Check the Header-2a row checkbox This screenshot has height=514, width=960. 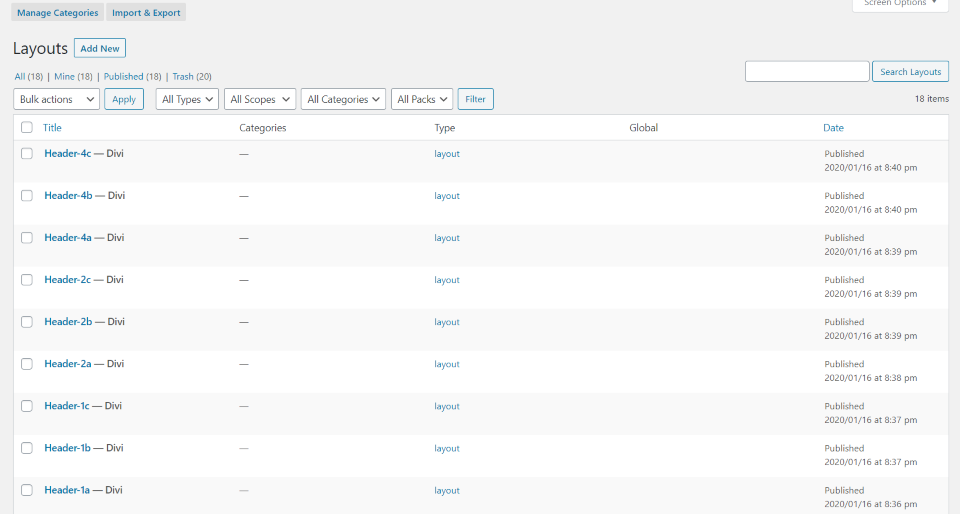pos(27,364)
